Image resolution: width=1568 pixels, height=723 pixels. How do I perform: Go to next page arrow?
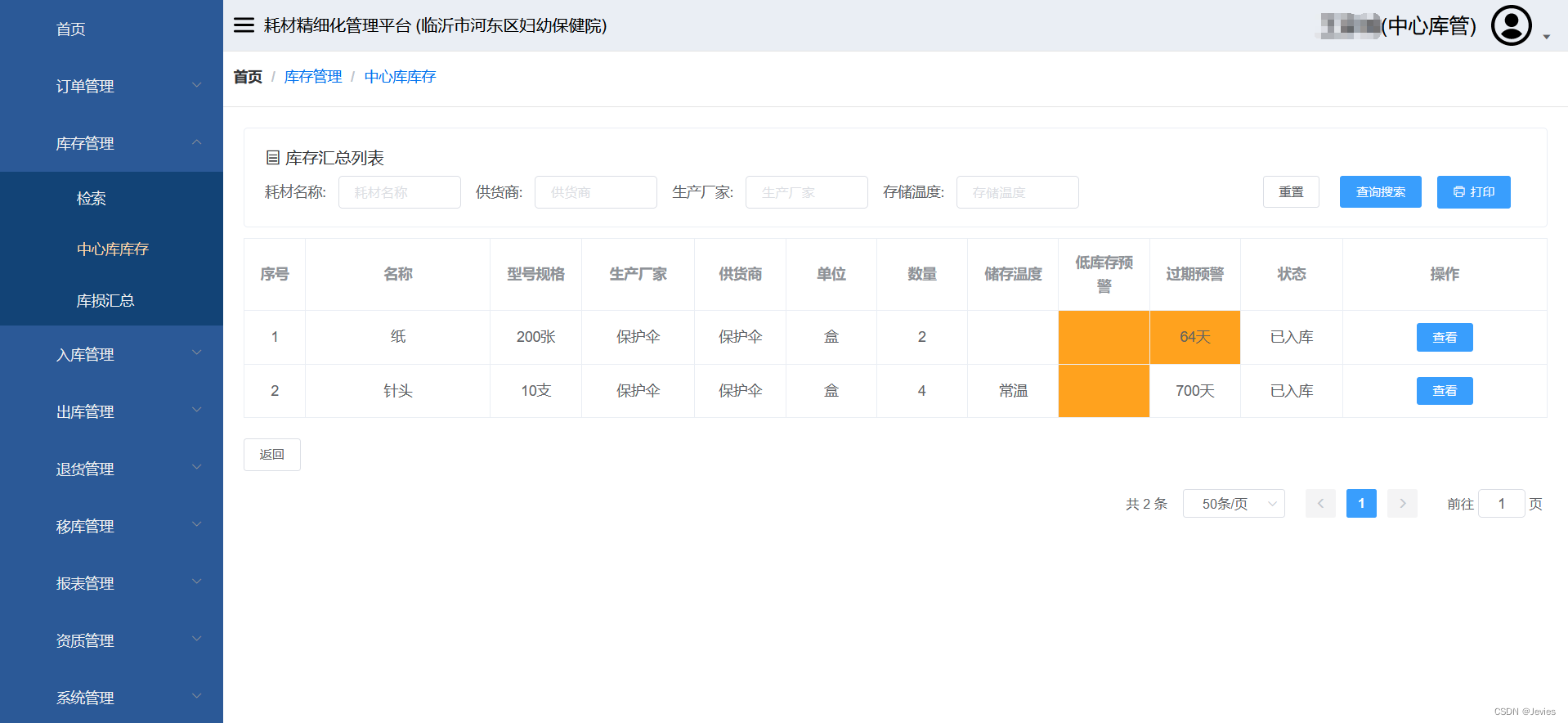(1402, 504)
